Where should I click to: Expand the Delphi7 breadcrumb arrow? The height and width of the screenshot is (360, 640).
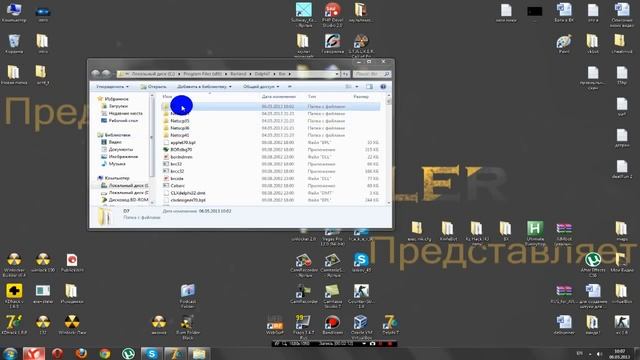coord(274,74)
